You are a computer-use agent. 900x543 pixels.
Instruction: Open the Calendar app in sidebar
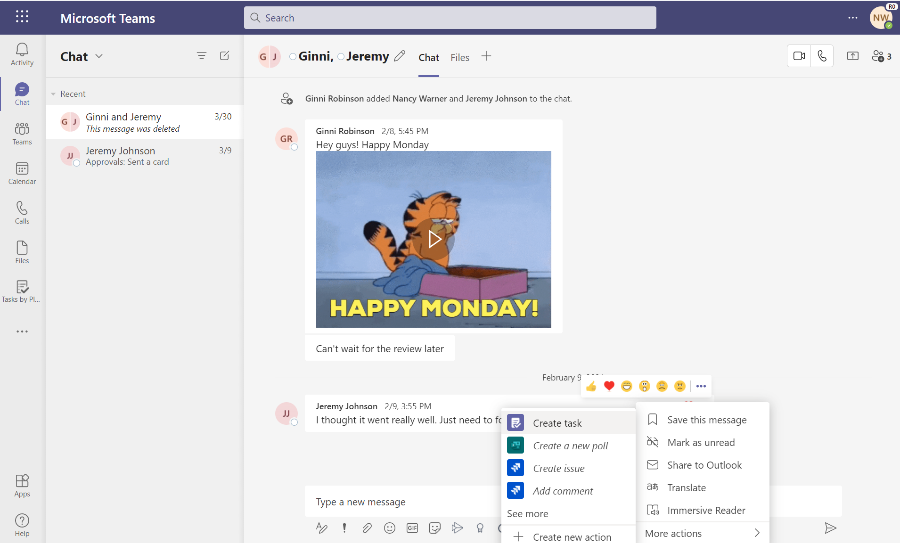[22, 173]
